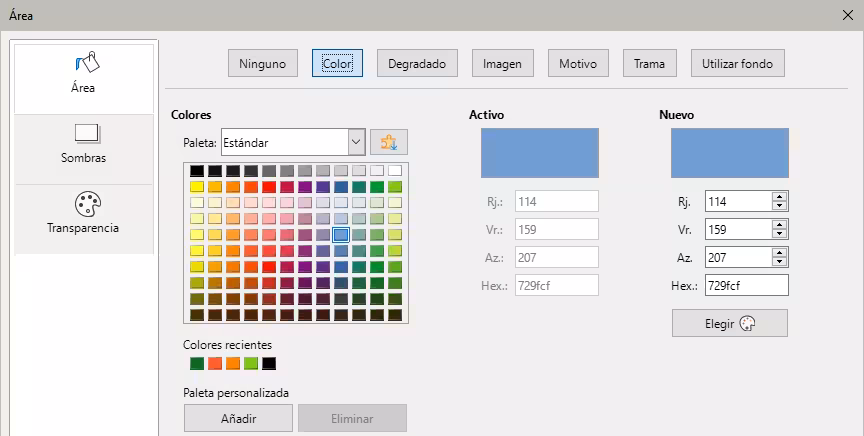Open the Paleta dropdown list
Viewport: 864px width, 436px height.
(293, 142)
